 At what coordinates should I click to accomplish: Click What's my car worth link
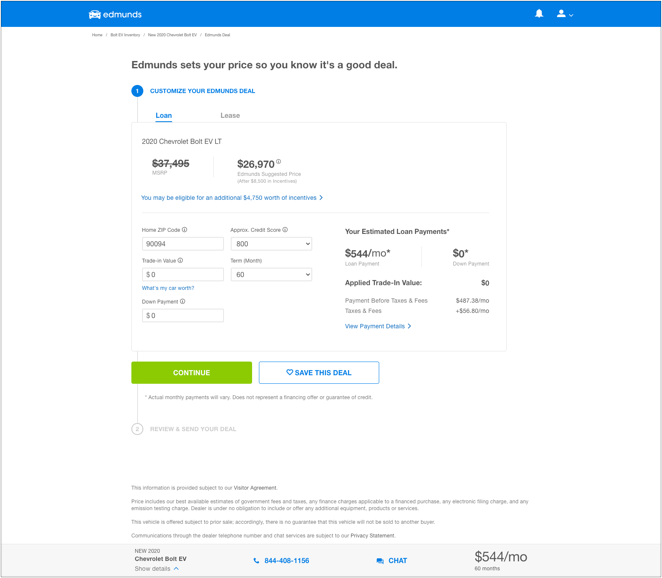click(x=168, y=288)
